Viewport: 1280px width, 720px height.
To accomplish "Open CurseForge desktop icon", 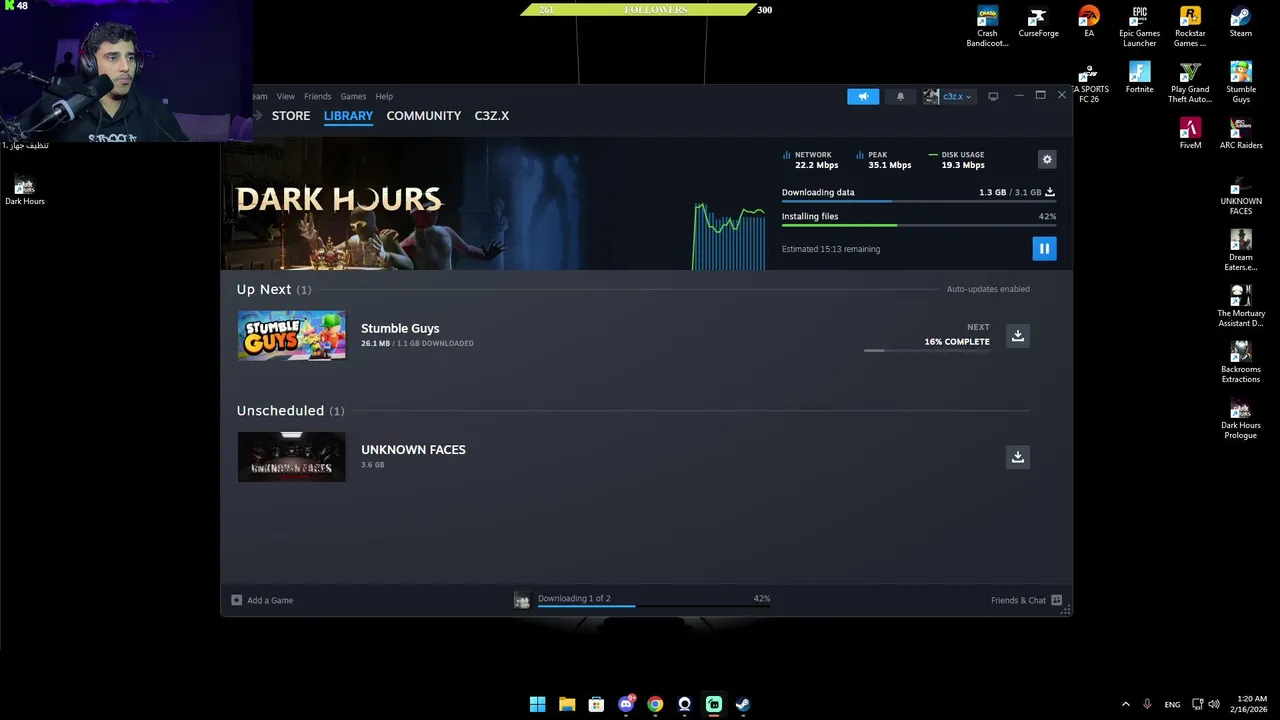I will (x=1038, y=23).
